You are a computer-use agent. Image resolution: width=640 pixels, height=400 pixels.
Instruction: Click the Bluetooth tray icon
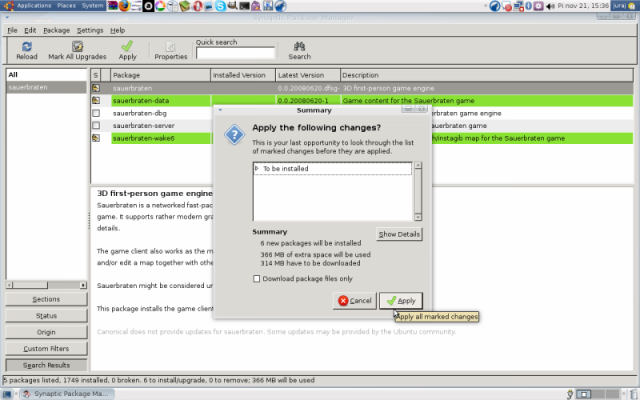(529, 6)
